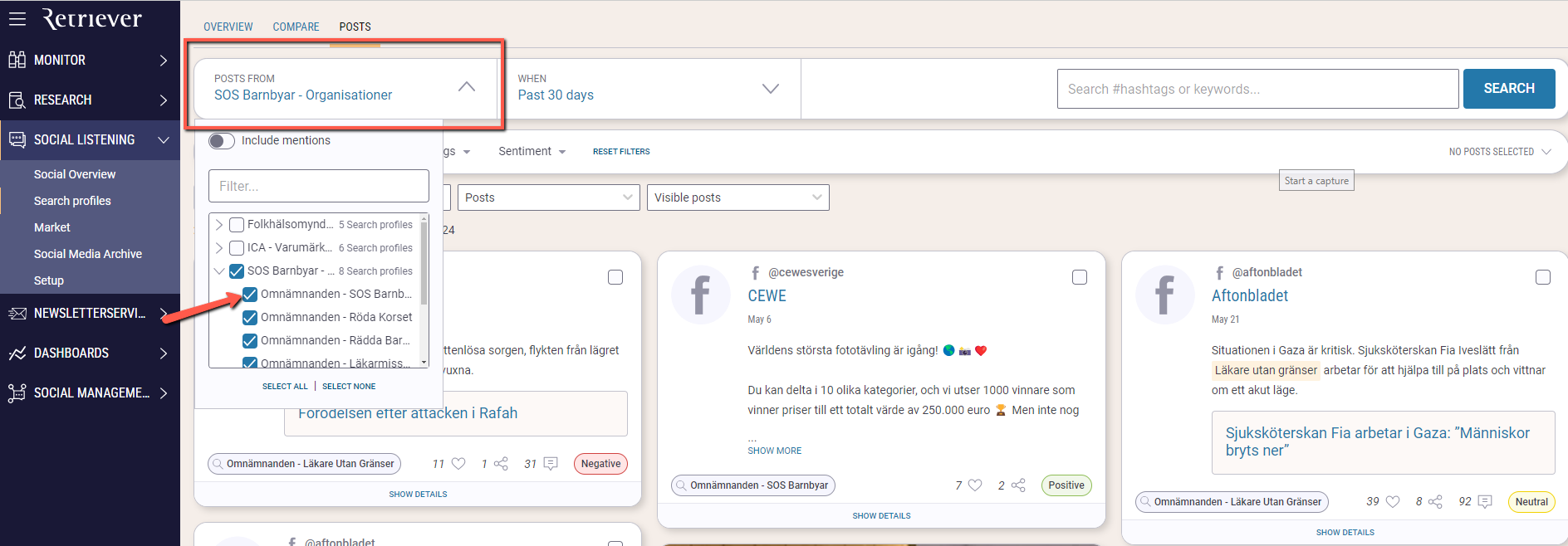This screenshot has height=546, width=1568.
Task: Click the comment icon on Aftonbladet post
Action: [x=1485, y=501]
